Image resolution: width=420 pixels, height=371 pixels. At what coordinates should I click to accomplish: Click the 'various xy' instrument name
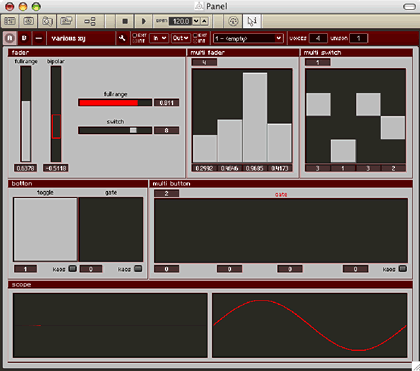68,38
